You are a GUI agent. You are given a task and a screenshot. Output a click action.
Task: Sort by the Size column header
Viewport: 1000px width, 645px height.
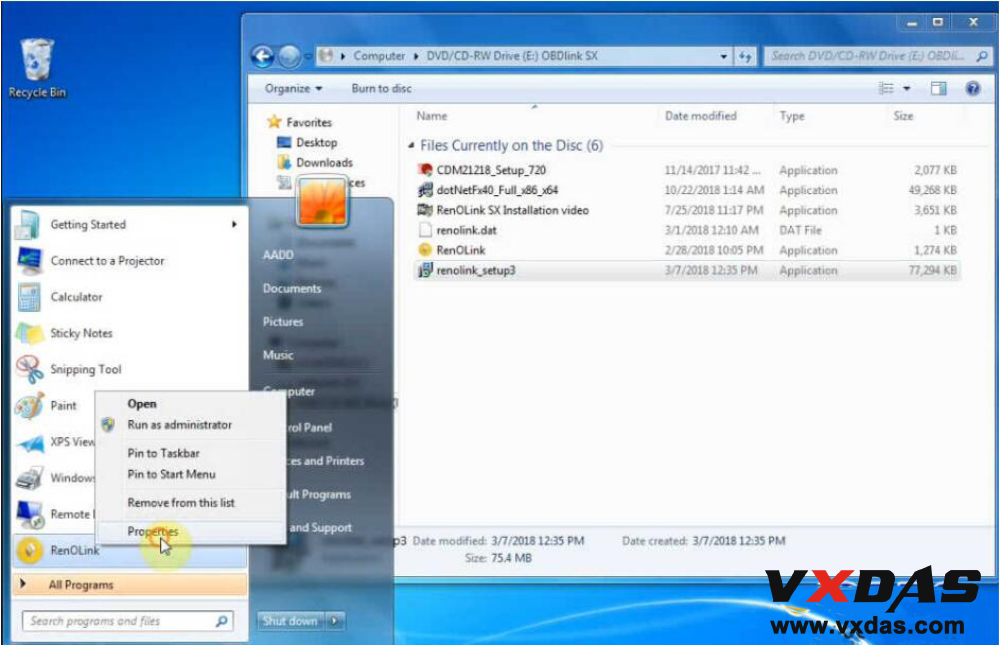point(903,115)
